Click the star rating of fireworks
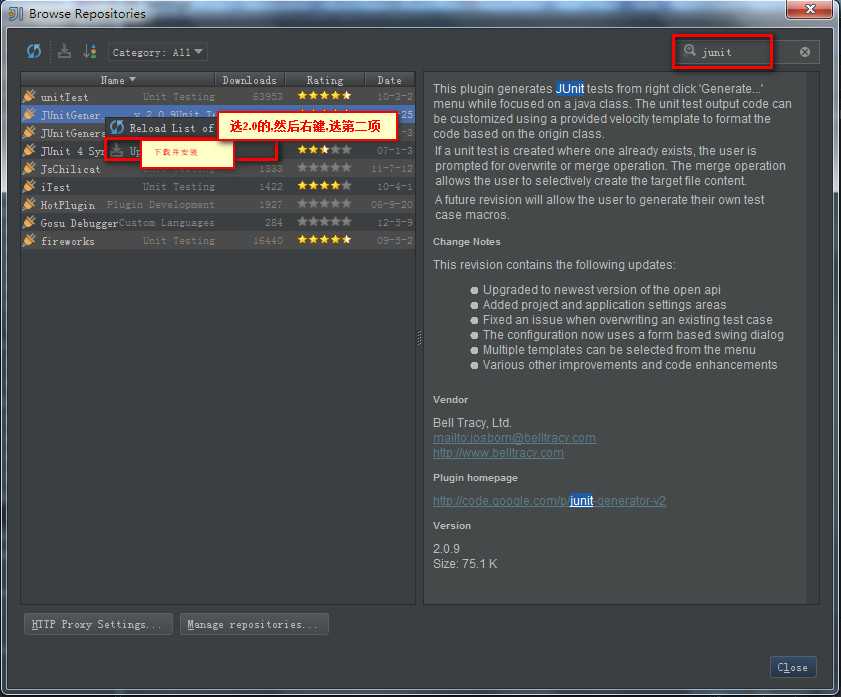The image size is (841, 697). pos(324,240)
